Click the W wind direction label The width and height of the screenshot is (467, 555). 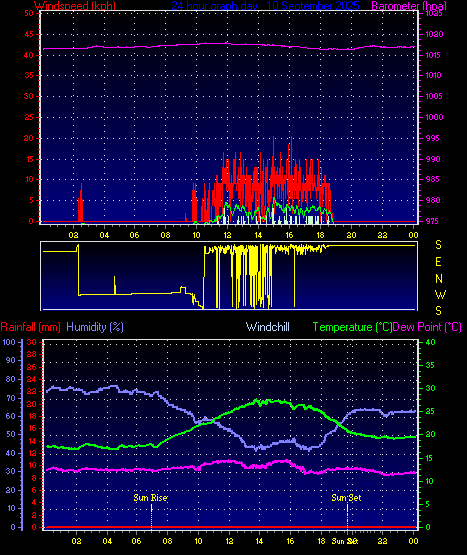click(440, 294)
